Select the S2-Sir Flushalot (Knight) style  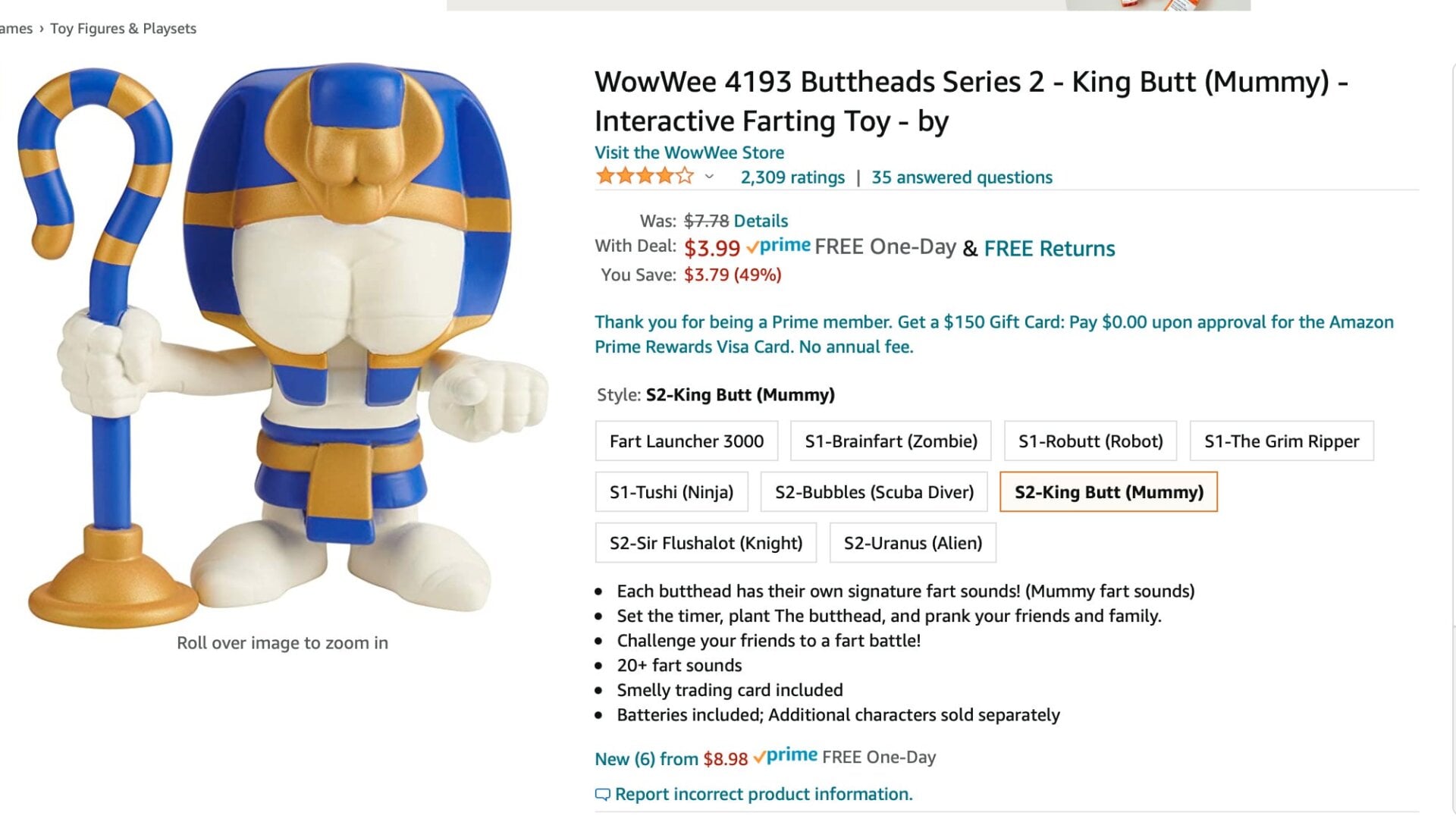coord(705,542)
